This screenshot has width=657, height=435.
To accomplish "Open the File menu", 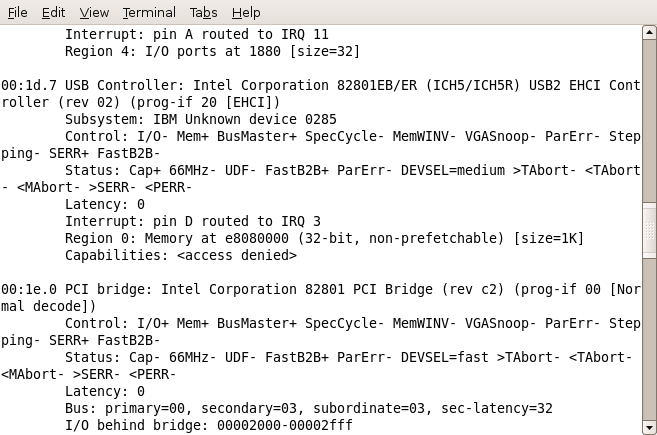I will tap(18, 13).
